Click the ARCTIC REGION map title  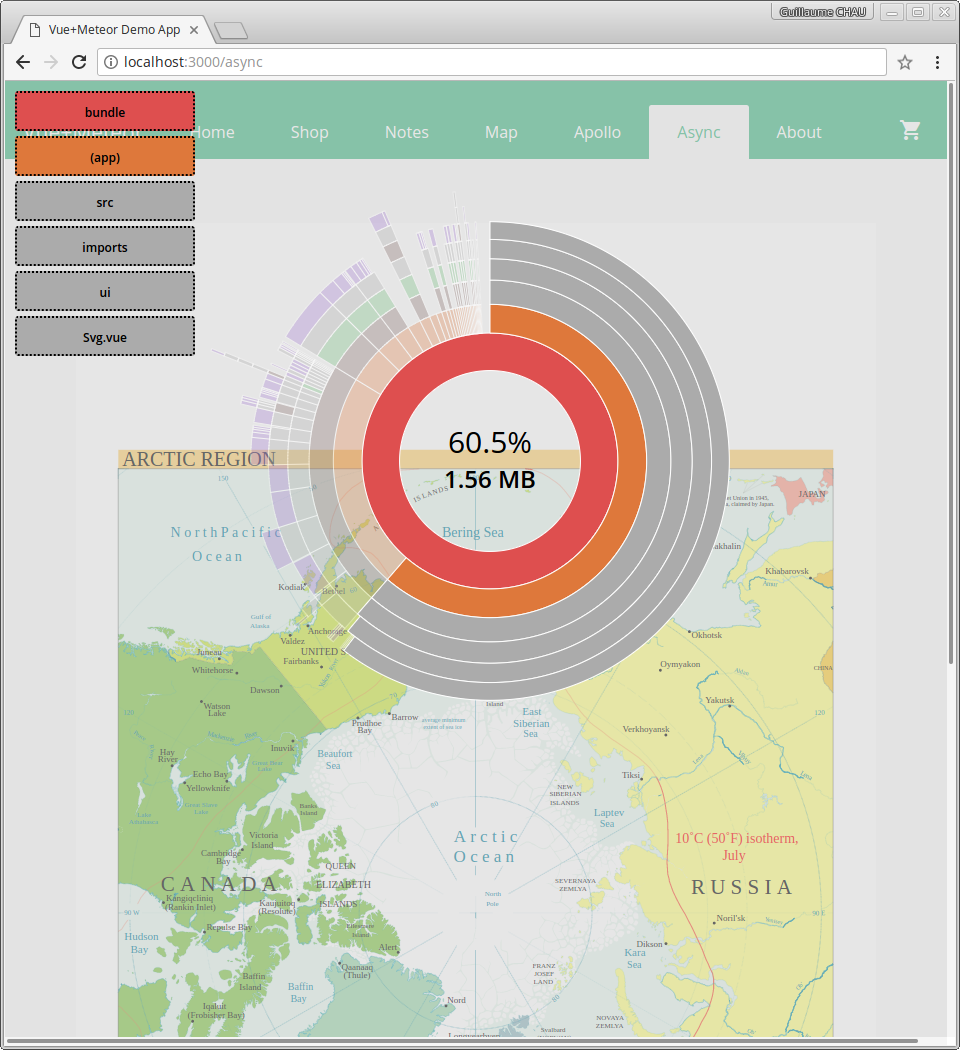(x=199, y=459)
